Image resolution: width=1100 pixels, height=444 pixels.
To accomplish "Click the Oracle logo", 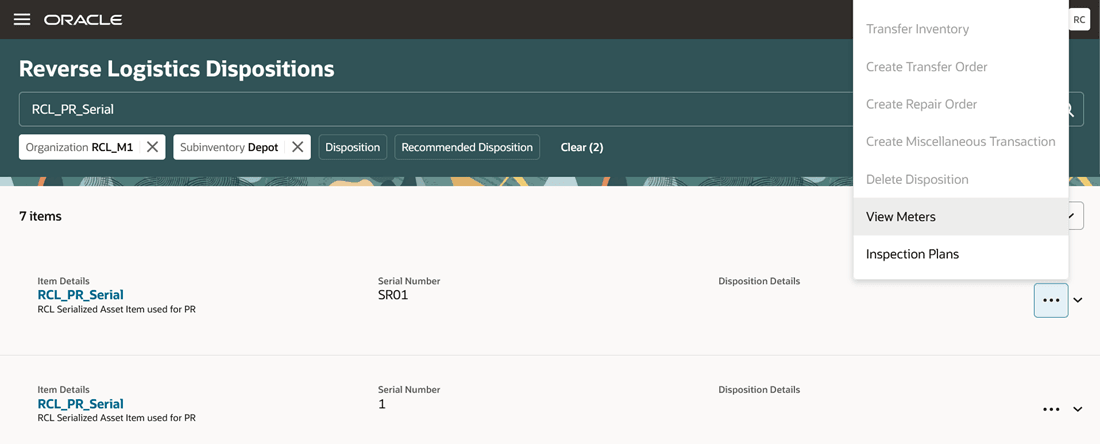I will click(83, 20).
